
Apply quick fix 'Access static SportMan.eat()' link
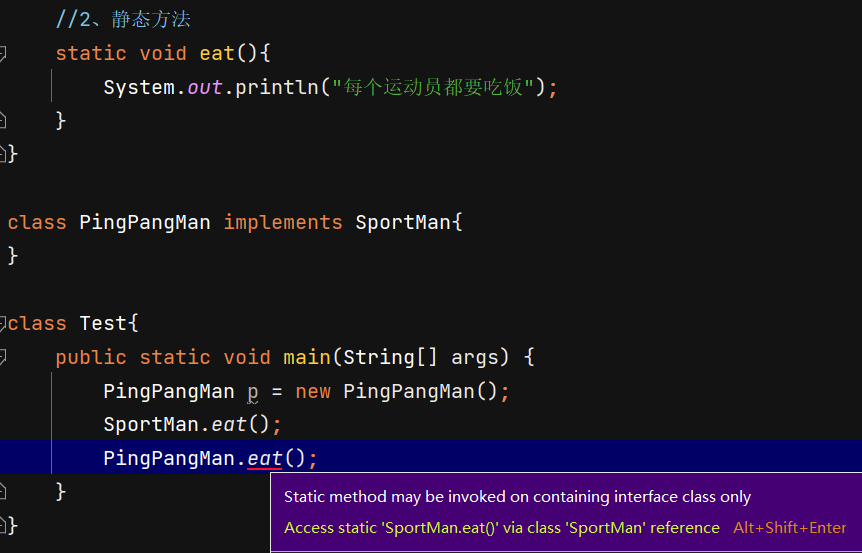501,527
